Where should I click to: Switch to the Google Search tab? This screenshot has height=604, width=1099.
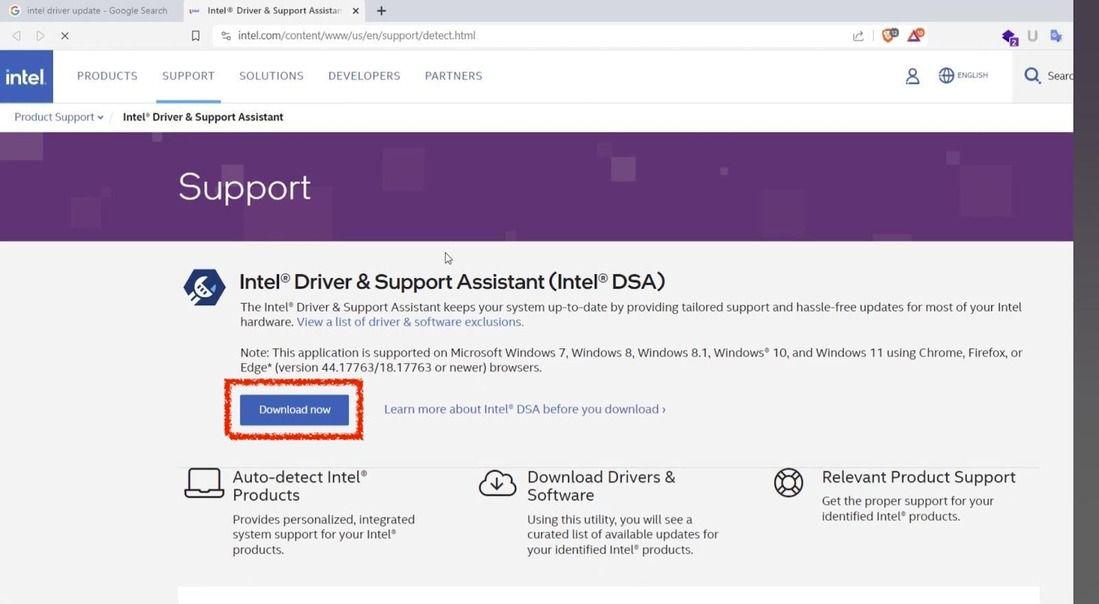91,11
